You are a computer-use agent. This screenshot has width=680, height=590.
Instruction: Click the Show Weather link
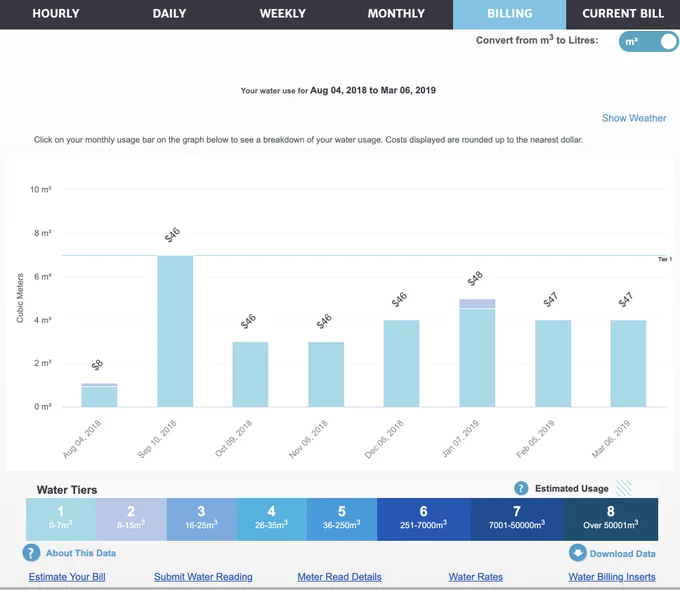(634, 118)
